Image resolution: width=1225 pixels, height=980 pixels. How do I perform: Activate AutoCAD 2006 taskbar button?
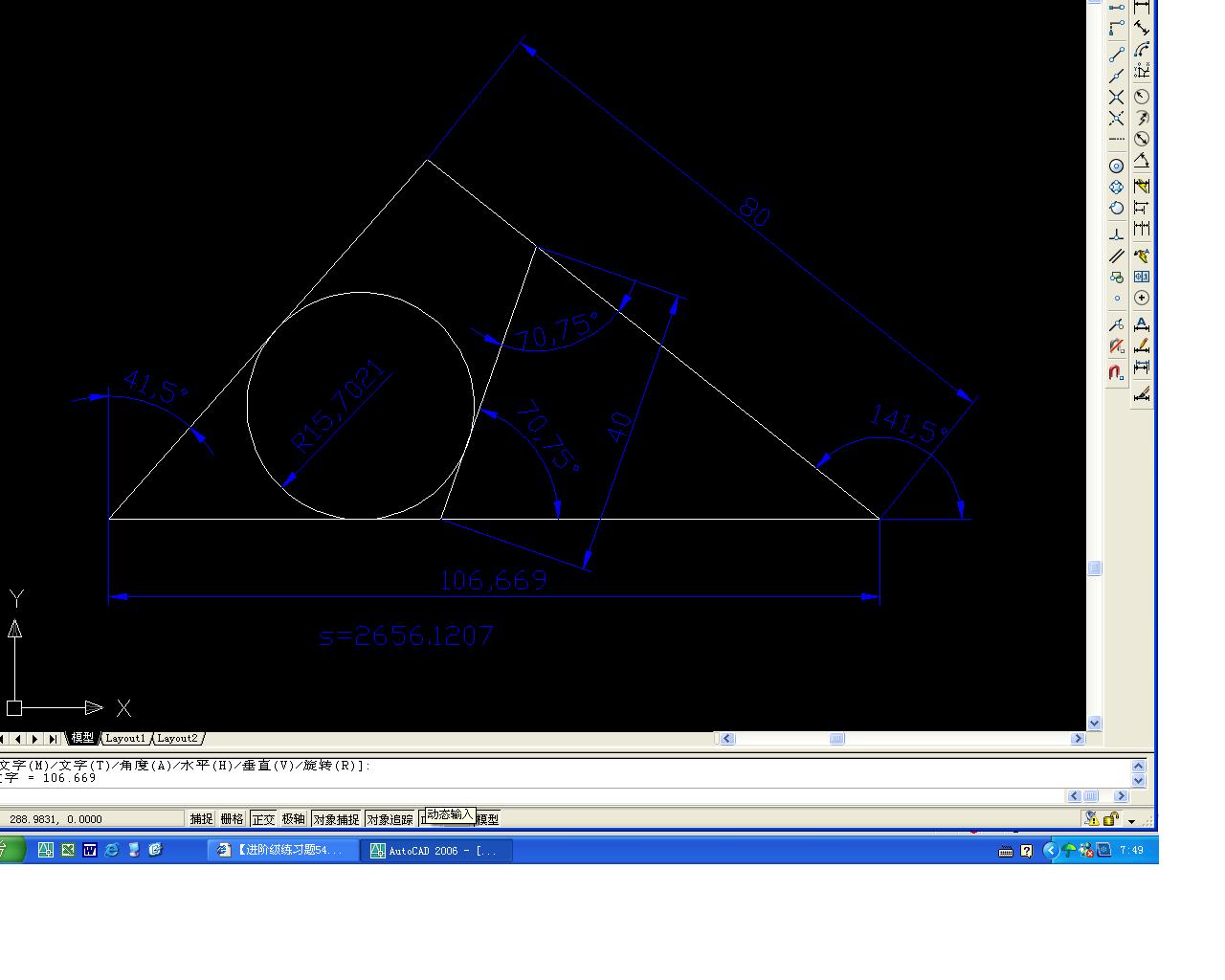click(437, 850)
